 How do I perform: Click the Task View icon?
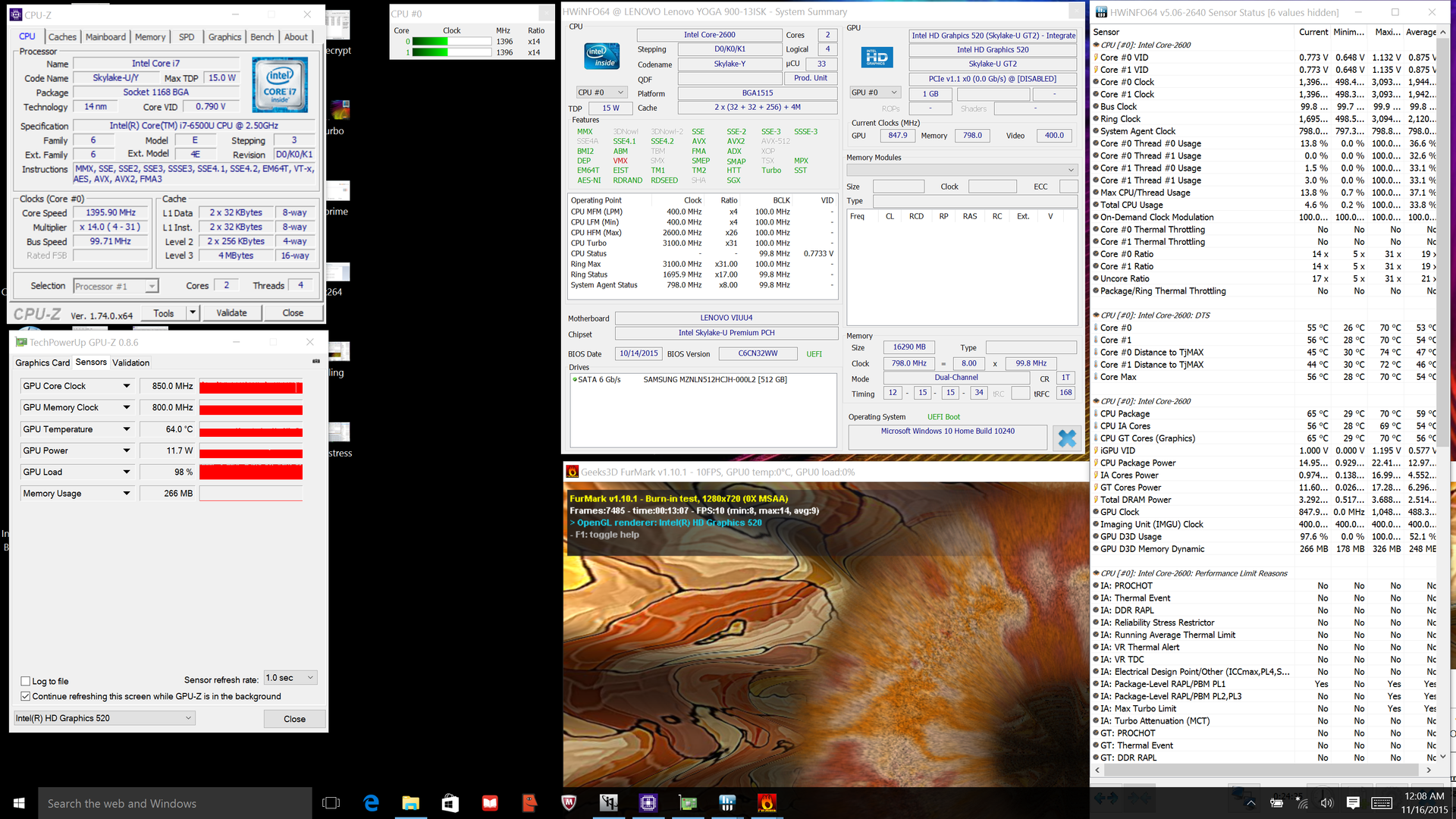coord(331,803)
